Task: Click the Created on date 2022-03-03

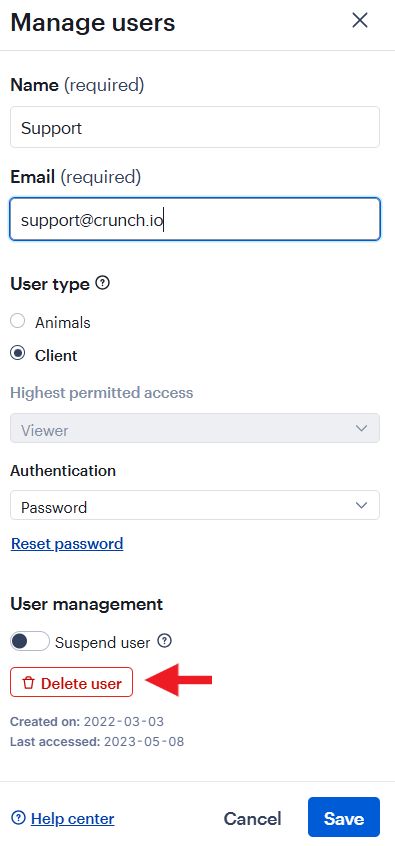Action: coord(124,721)
